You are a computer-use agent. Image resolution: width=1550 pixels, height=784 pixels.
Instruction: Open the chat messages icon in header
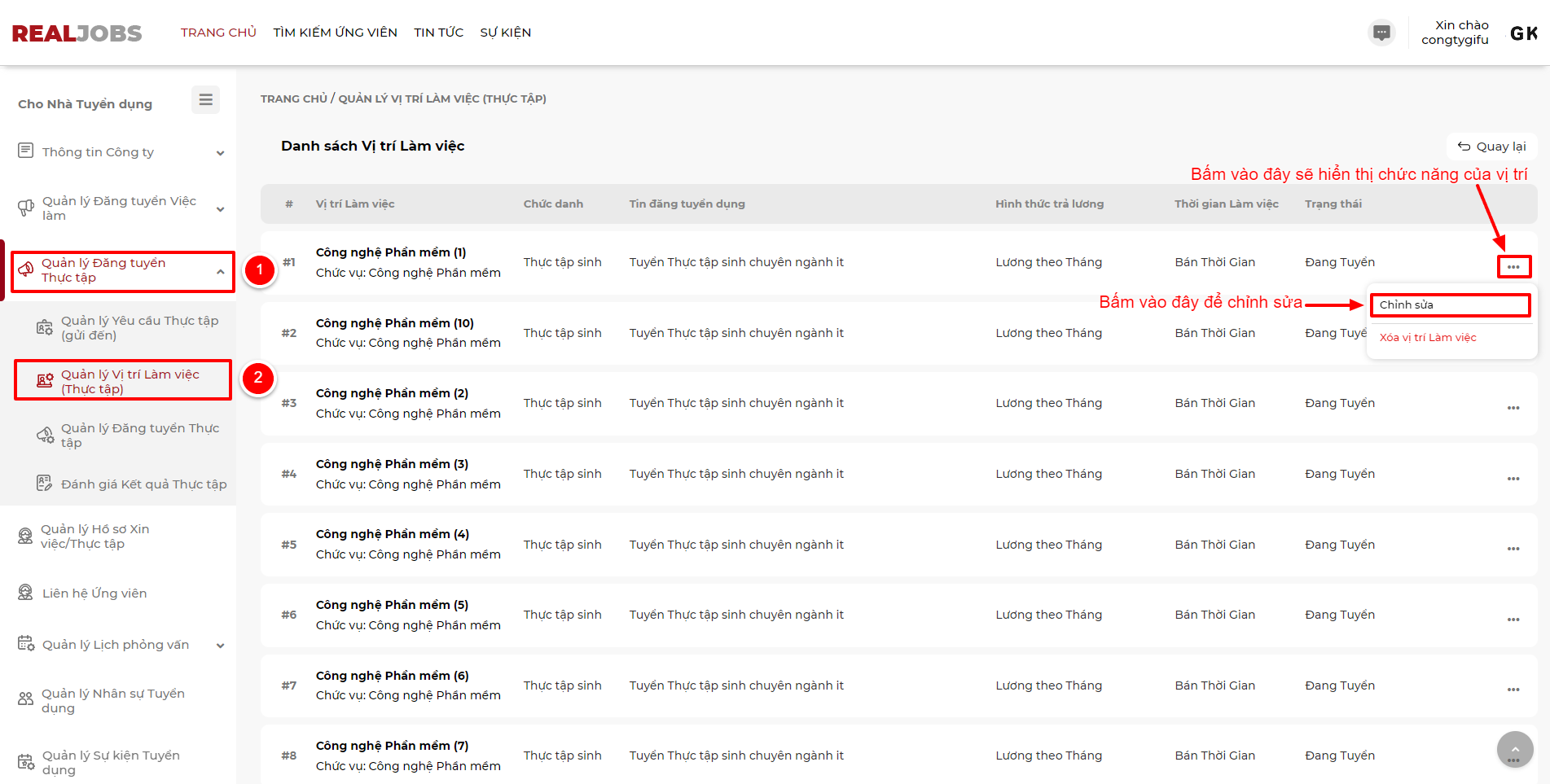point(1381,33)
